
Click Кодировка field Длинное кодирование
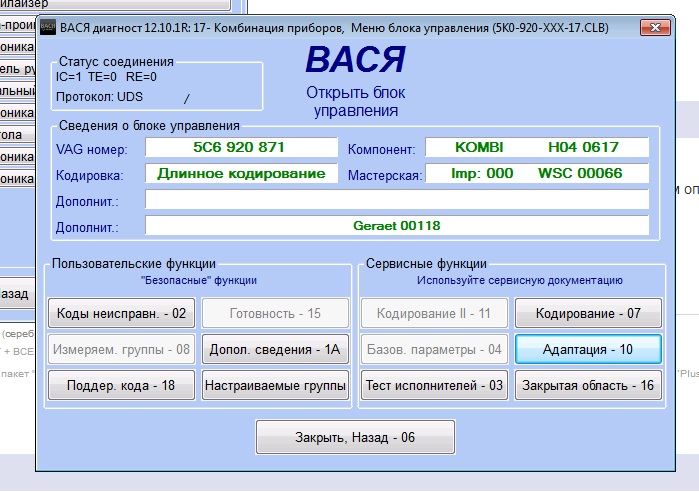click(x=241, y=173)
